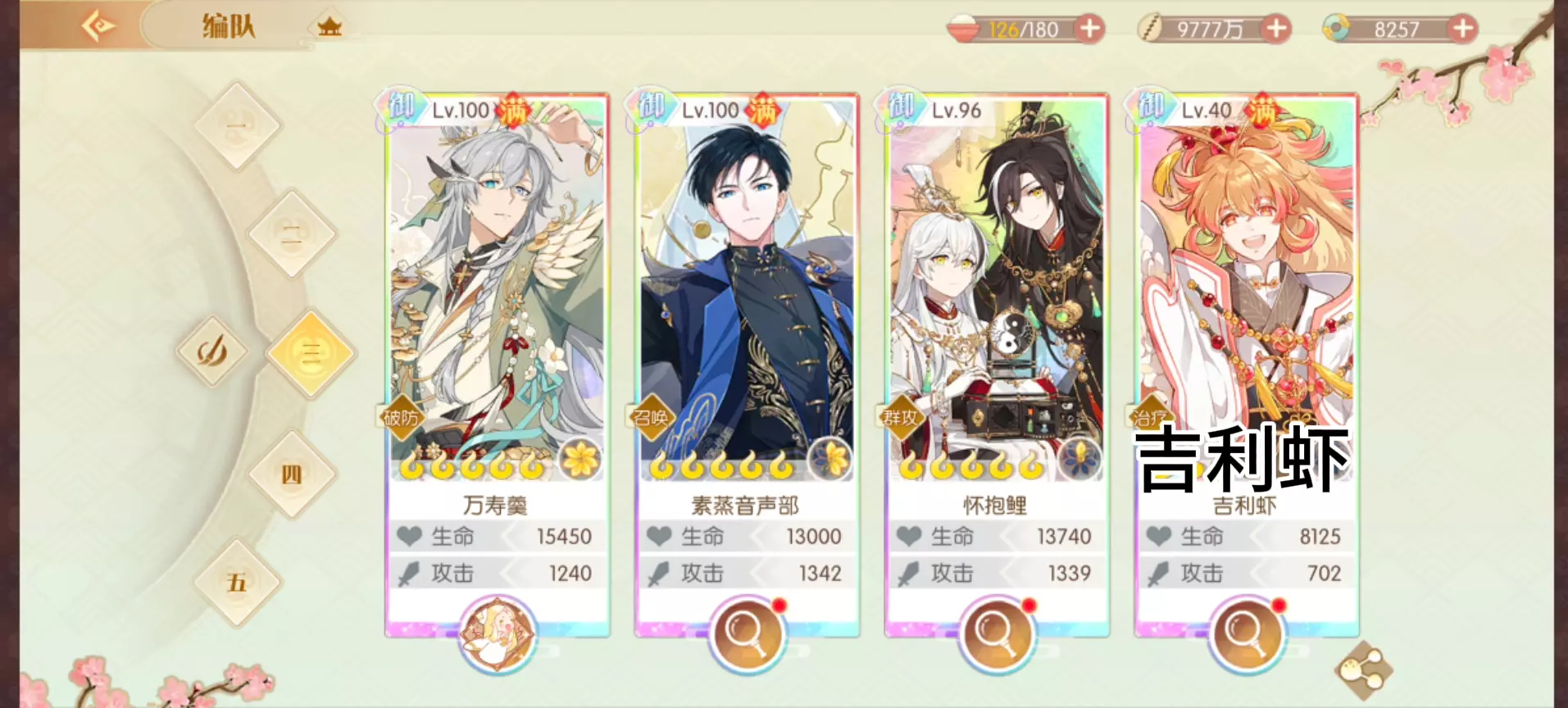Tap the equipped companion icon under 万寿羹
Viewport: 1568px width, 708px height.
pos(497,633)
